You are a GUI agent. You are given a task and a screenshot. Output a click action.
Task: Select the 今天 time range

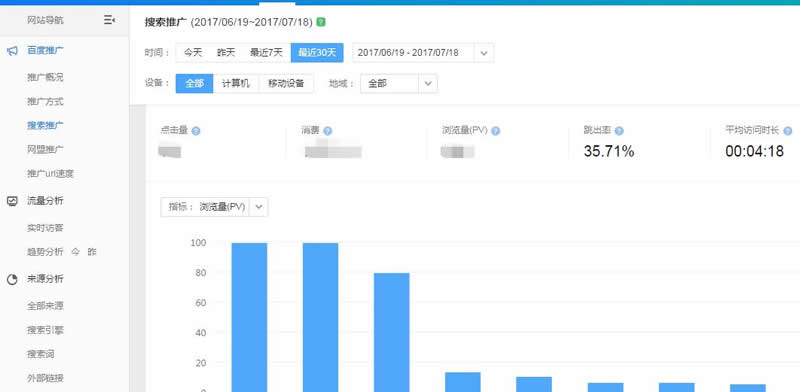193,53
